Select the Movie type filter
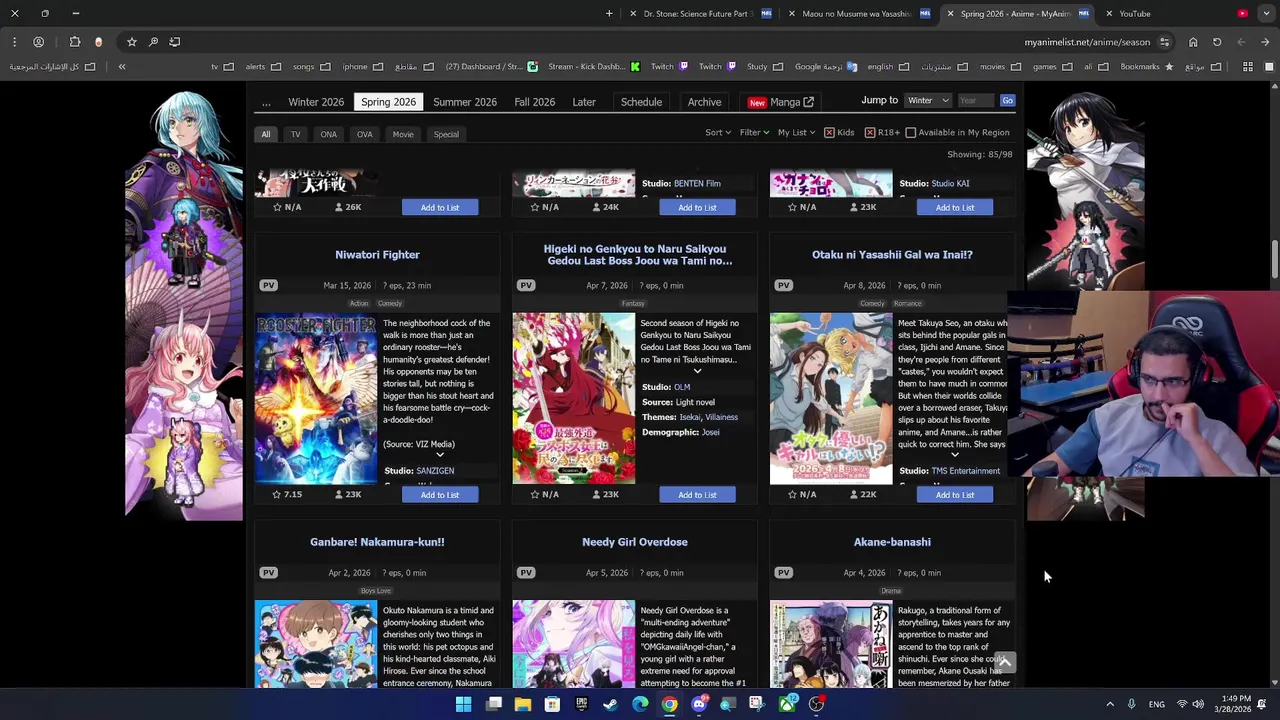 click(403, 134)
